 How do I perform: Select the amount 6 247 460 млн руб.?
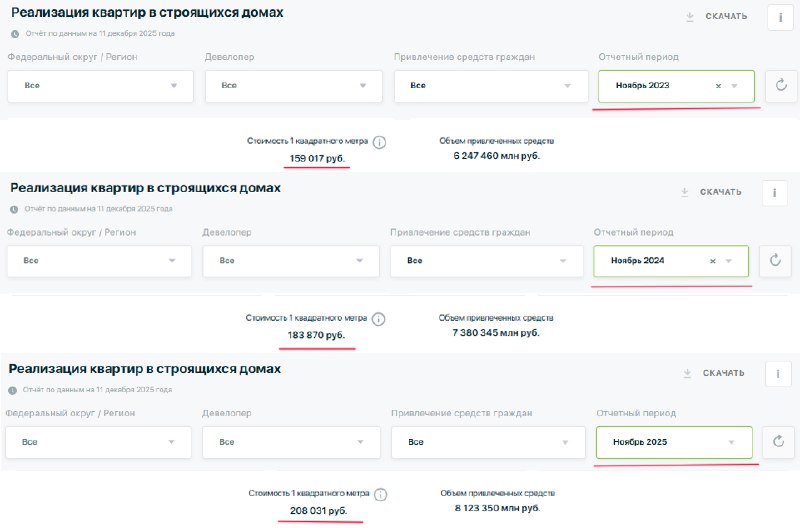tap(496, 156)
